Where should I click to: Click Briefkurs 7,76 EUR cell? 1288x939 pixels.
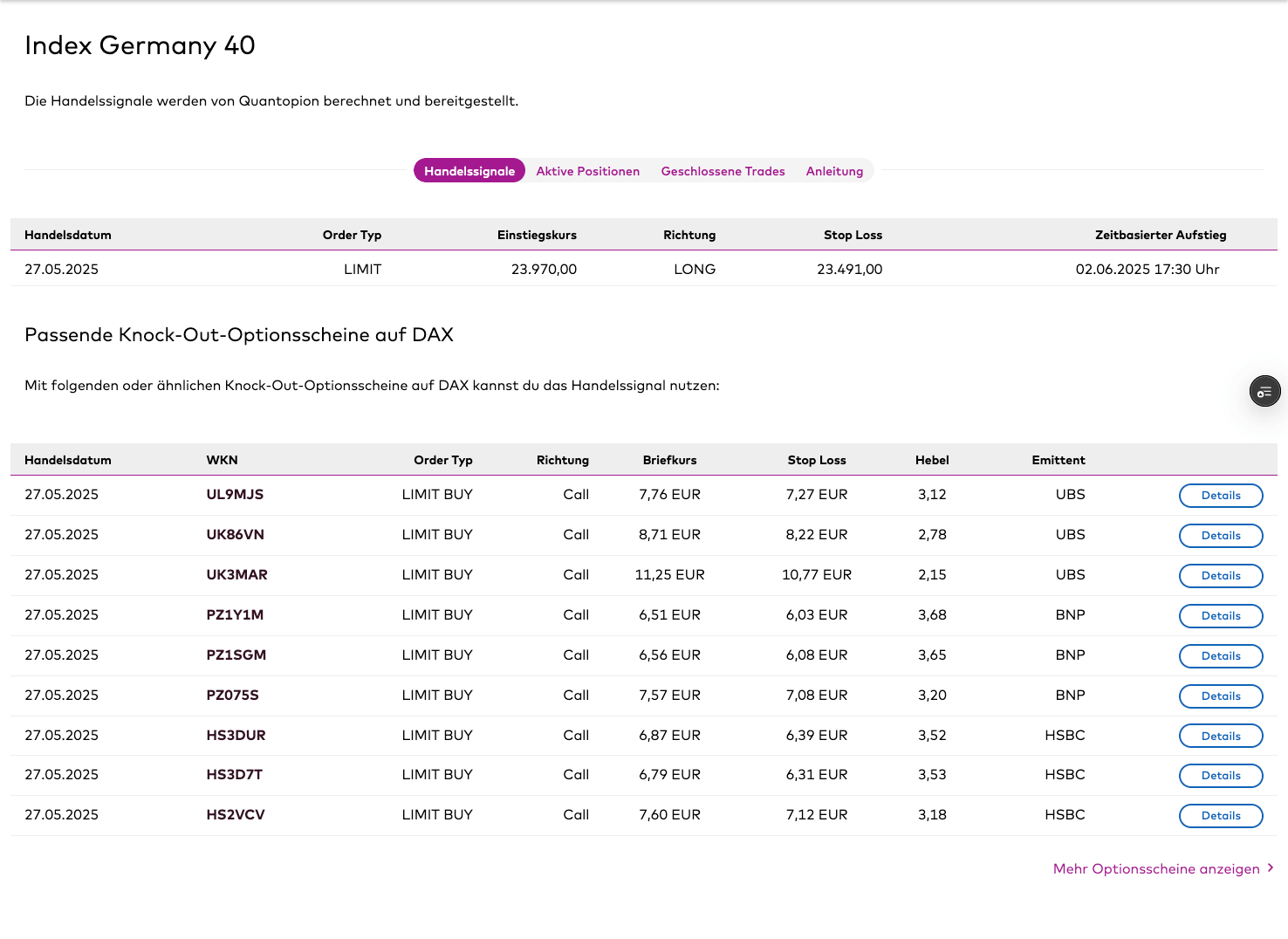pyautogui.click(x=669, y=494)
